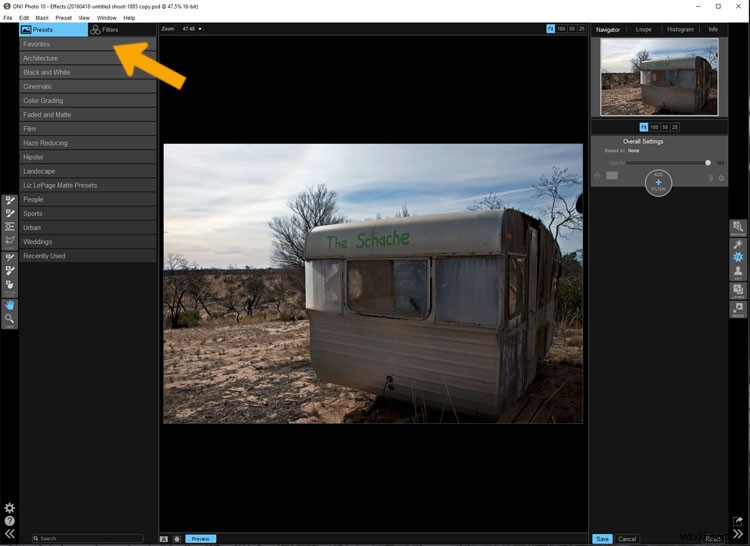This screenshot has width=750, height=546.
Task: Switch to the Layers module
Action: [x=738, y=290]
